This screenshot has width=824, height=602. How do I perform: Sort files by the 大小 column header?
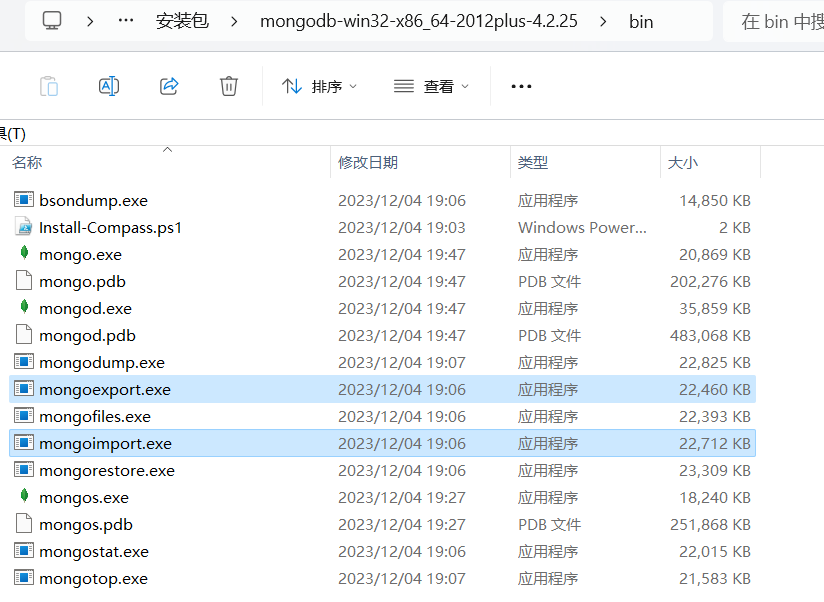click(683, 162)
